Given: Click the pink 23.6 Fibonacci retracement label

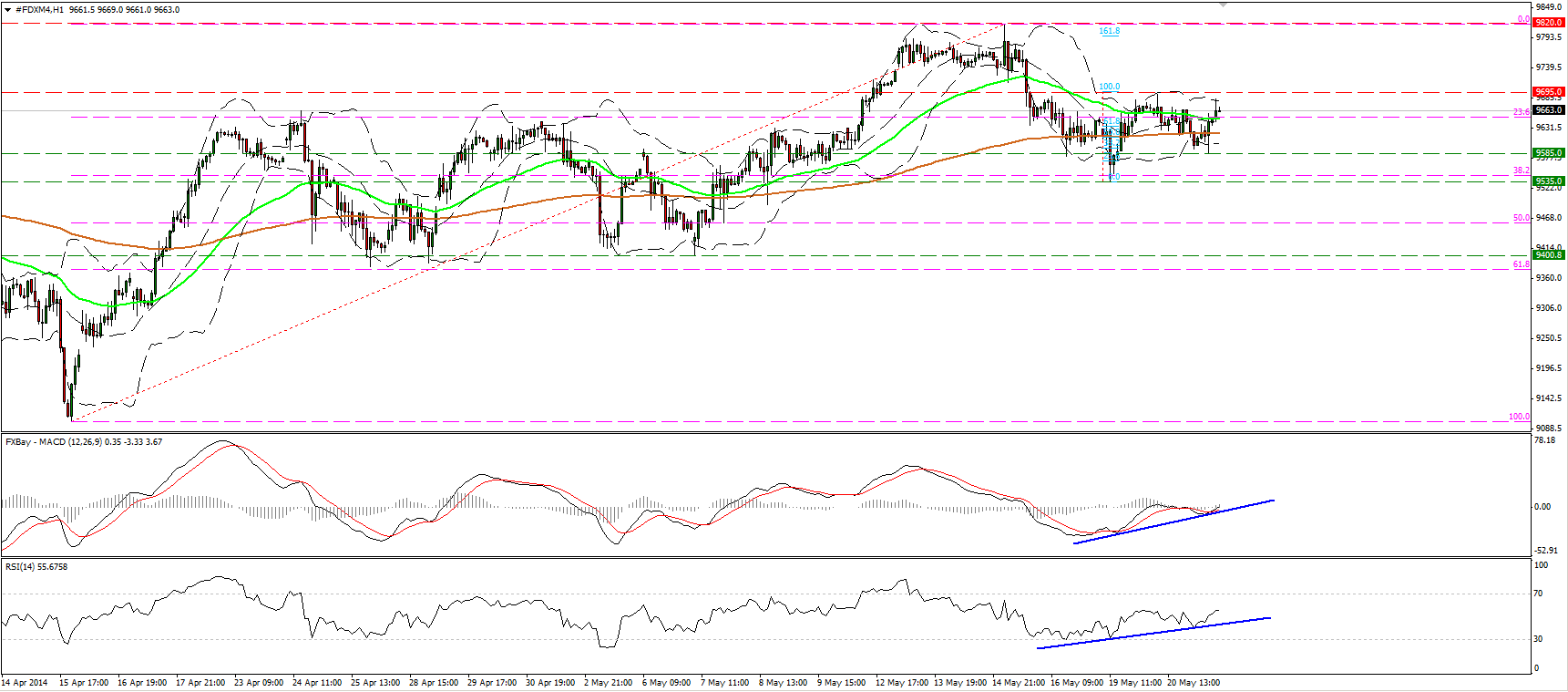Looking at the screenshot, I should click(x=1522, y=112).
